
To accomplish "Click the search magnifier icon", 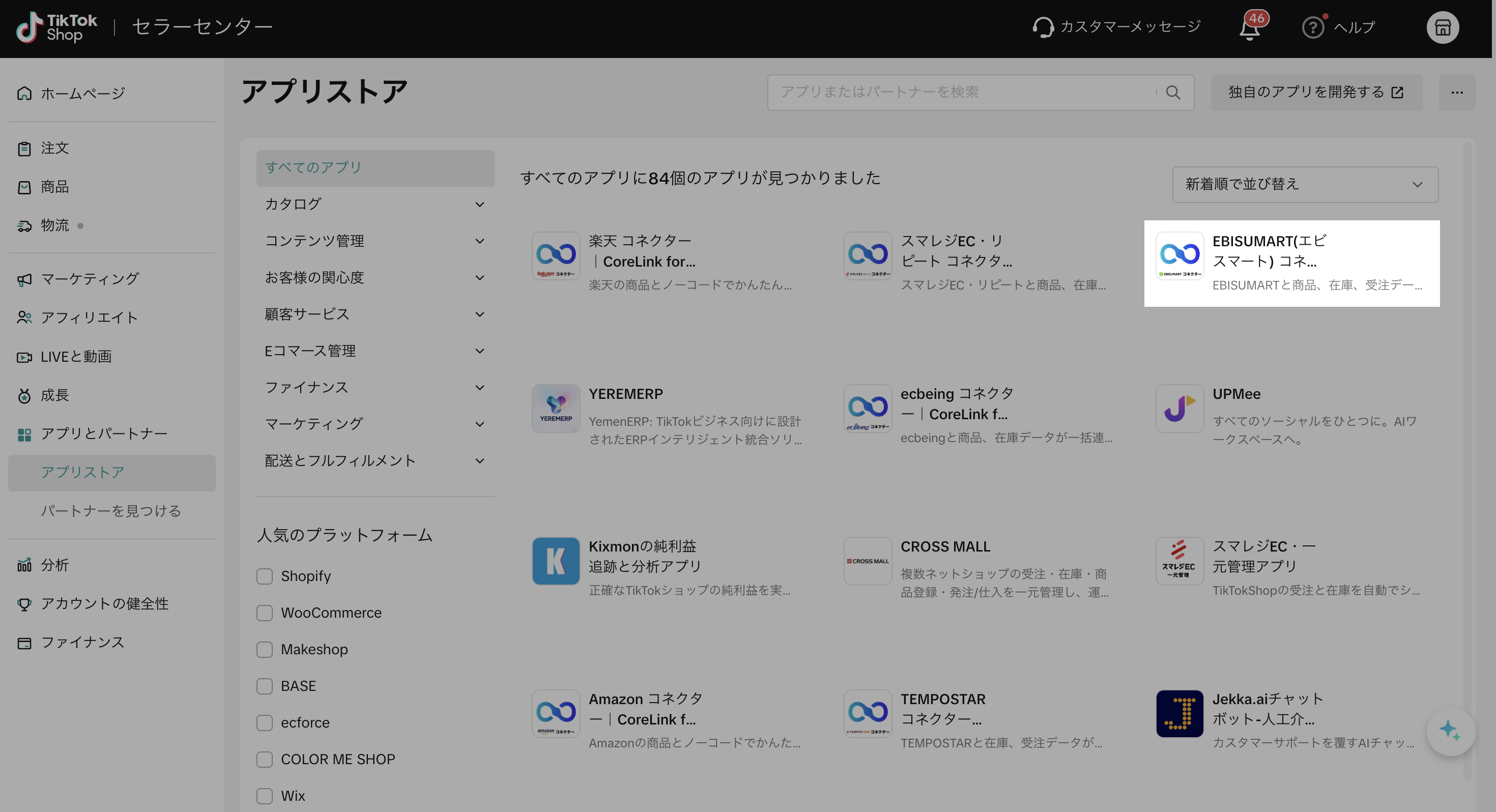I will click(1172, 93).
